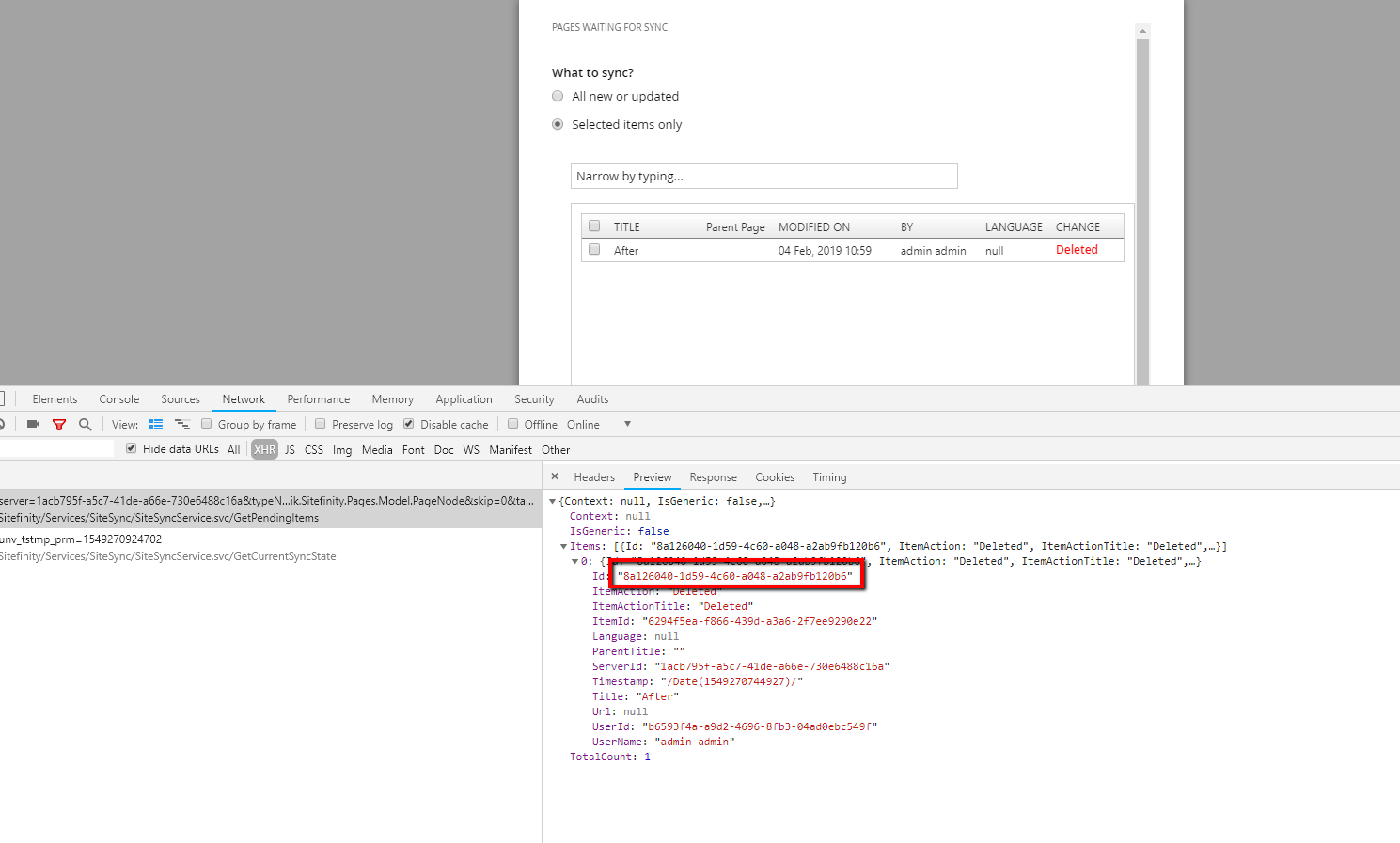Click the sync dialog scrollbar up arrow

(1142, 31)
